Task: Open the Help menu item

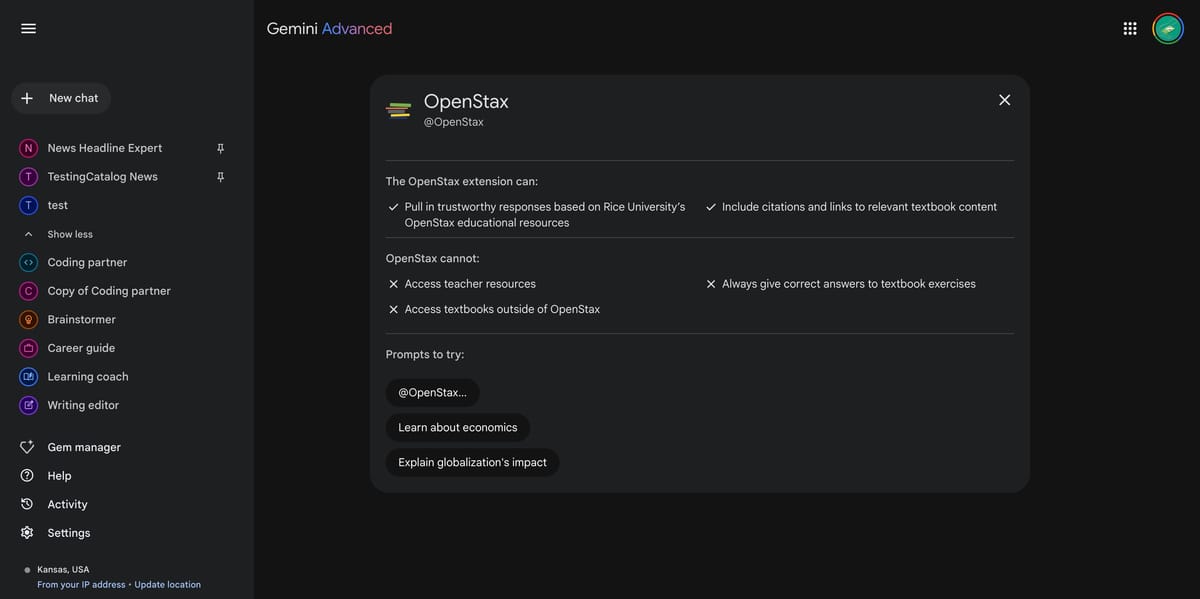Action: [58, 475]
